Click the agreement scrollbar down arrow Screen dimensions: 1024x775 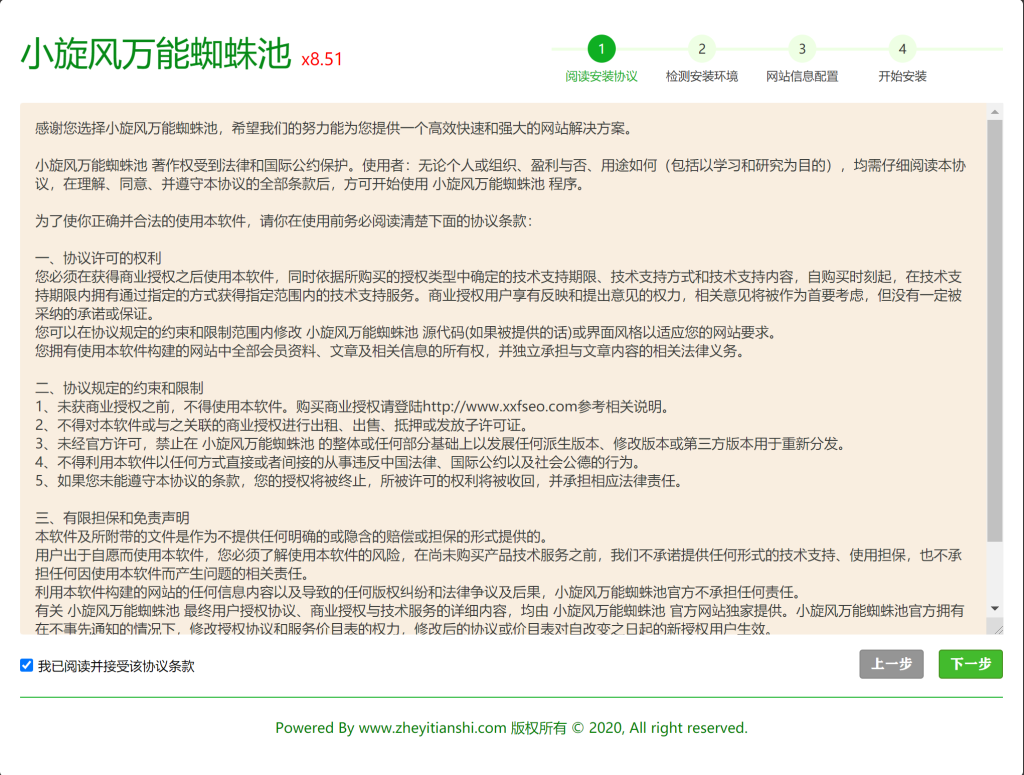[x=995, y=608]
